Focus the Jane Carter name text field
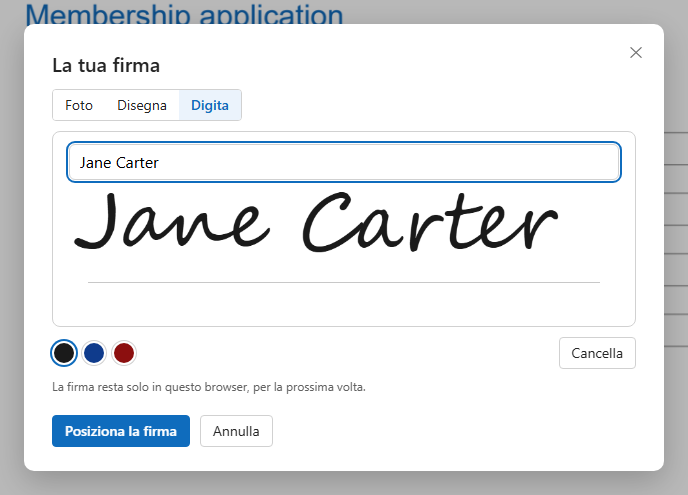 [x=344, y=162]
